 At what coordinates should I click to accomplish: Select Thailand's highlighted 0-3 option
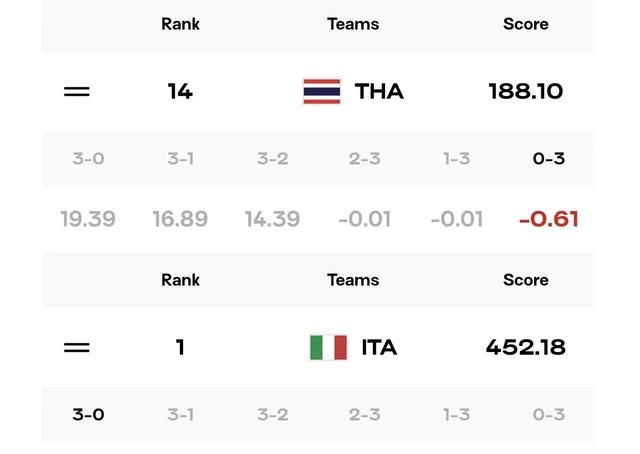point(549,158)
